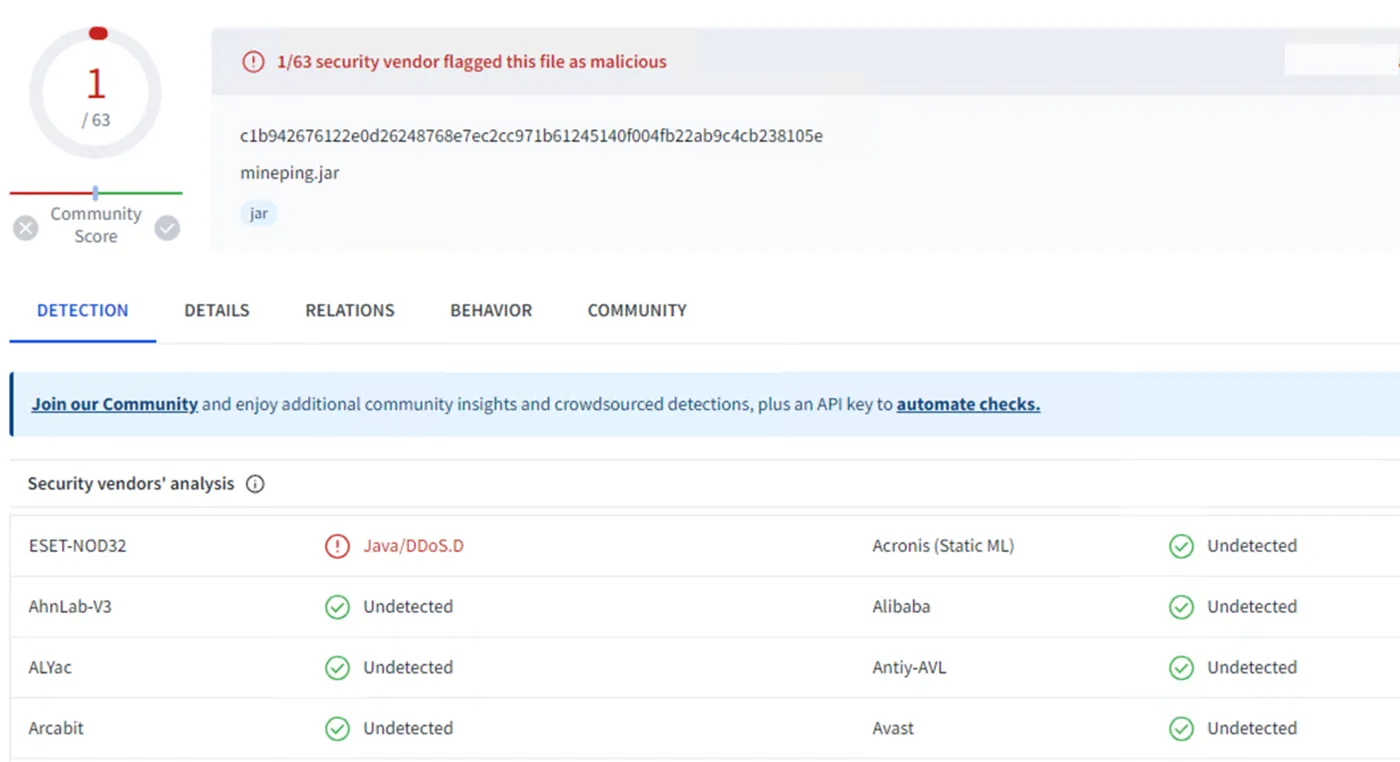Click the 1/63 detection score gauge
Viewport: 1400px width, 762px height.
(x=96, y=93)
